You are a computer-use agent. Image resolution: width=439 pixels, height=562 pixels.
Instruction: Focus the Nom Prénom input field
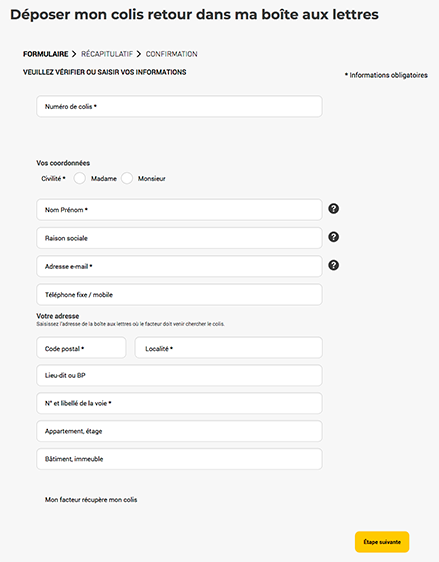coord(179,210)
